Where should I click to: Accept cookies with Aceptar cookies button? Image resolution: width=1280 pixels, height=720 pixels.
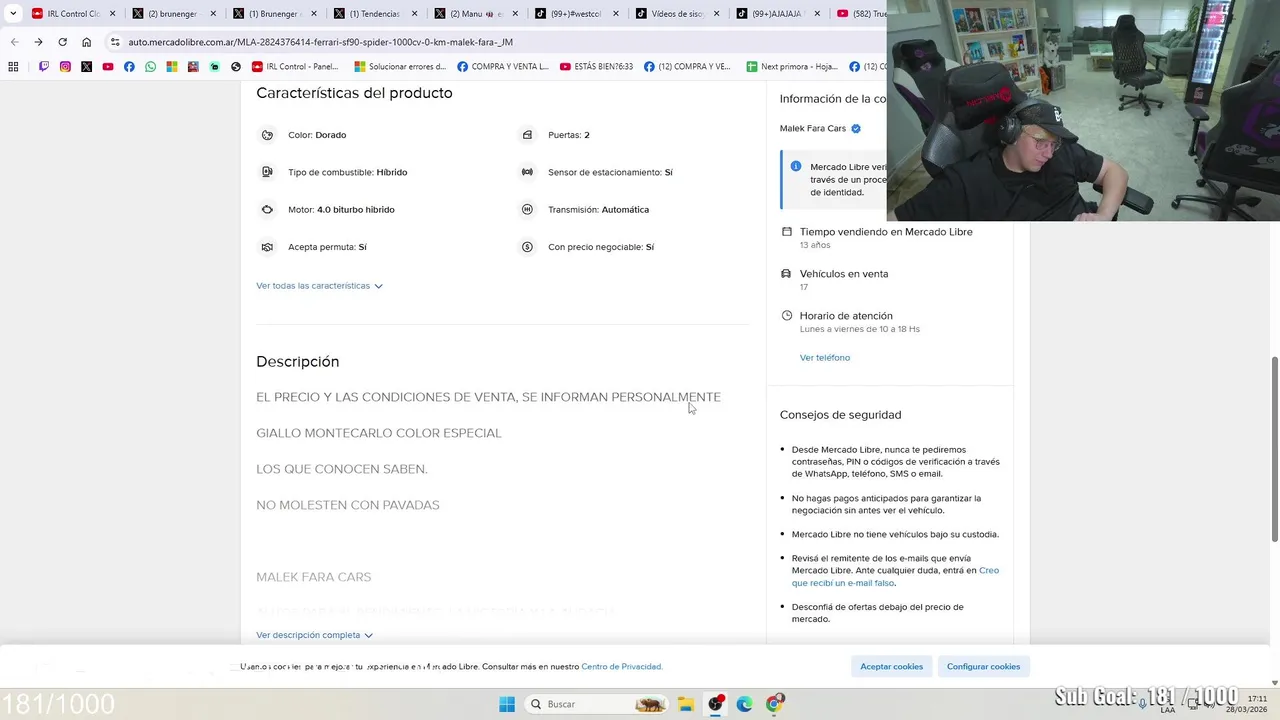[x=891, y=666]
